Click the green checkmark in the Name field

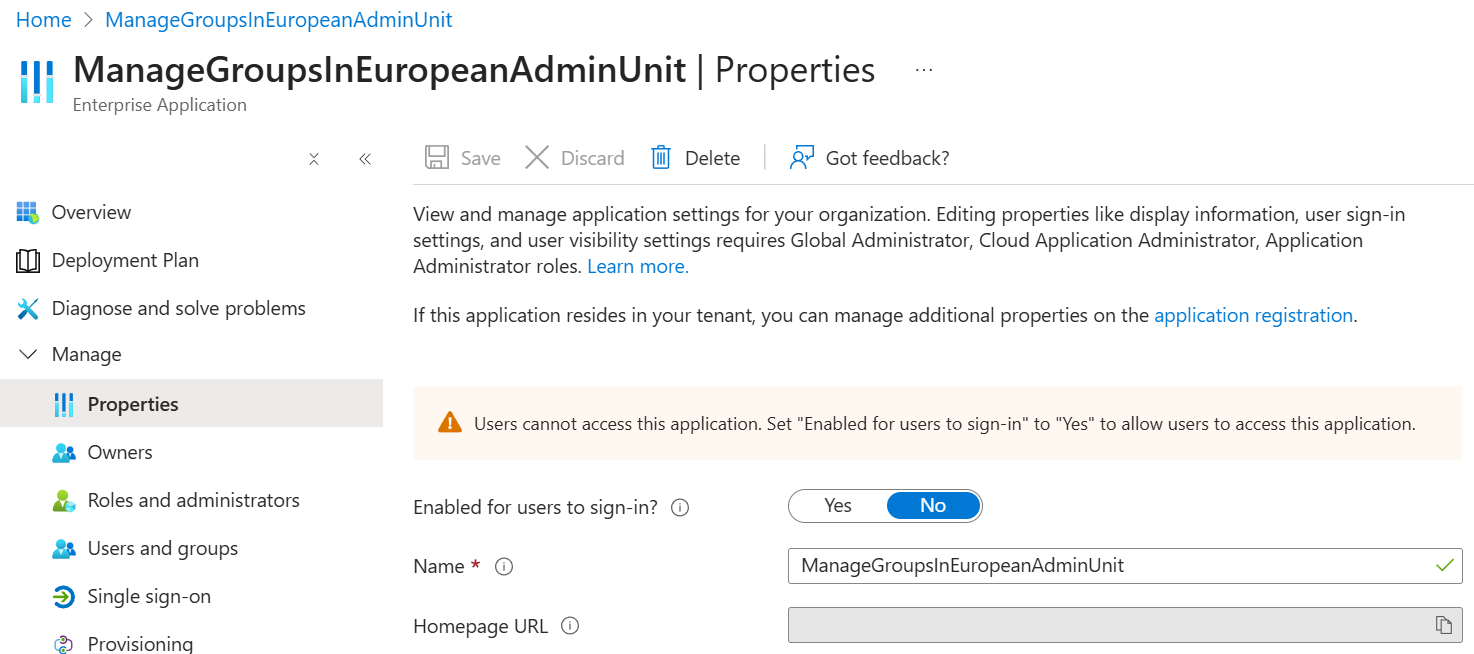point(1444,566)
